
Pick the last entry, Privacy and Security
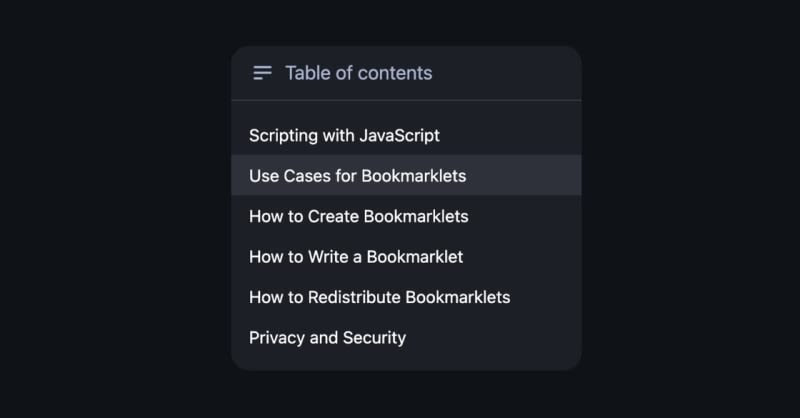[327, 337]
